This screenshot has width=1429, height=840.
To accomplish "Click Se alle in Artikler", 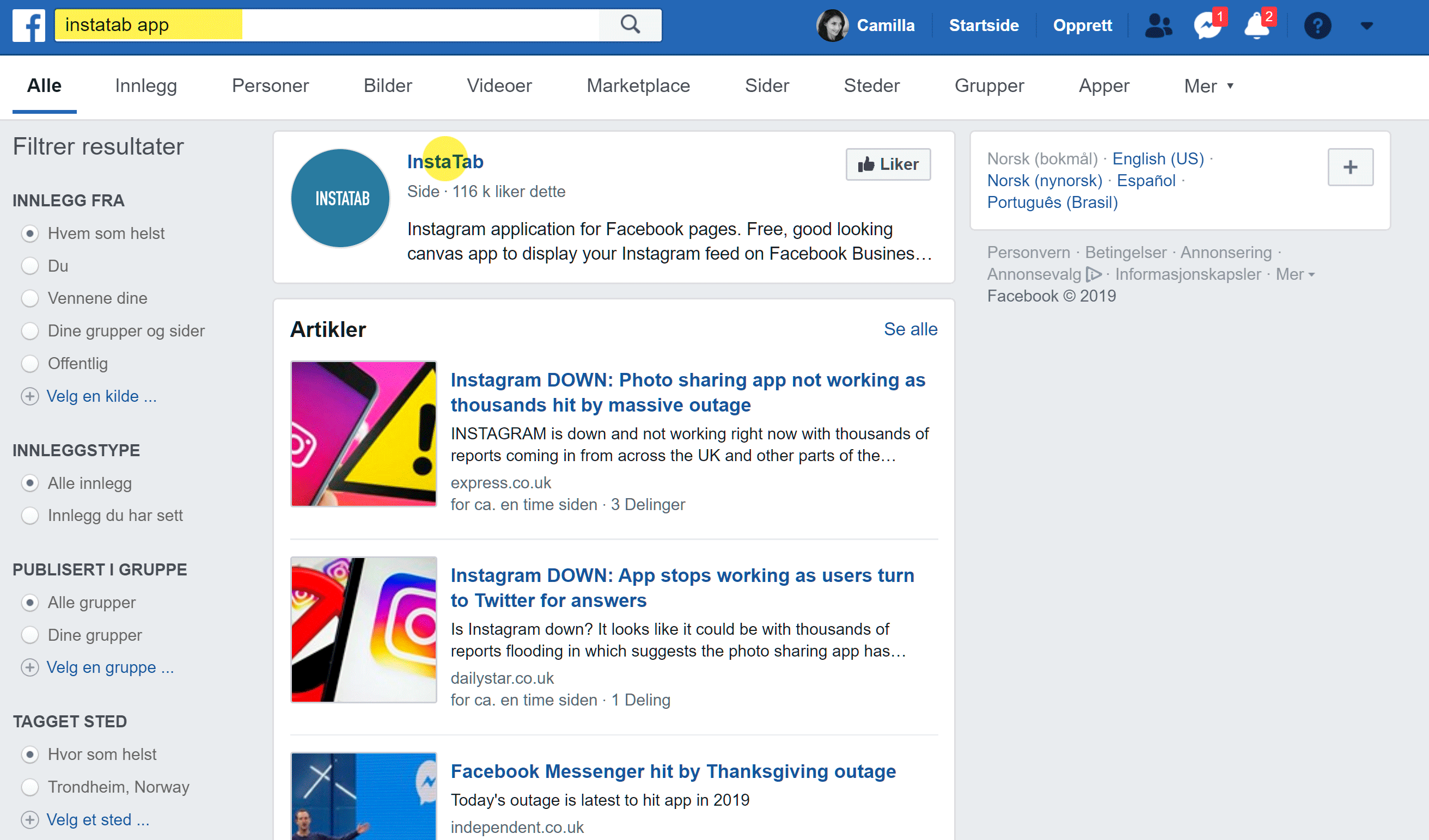I will point(911,329).
